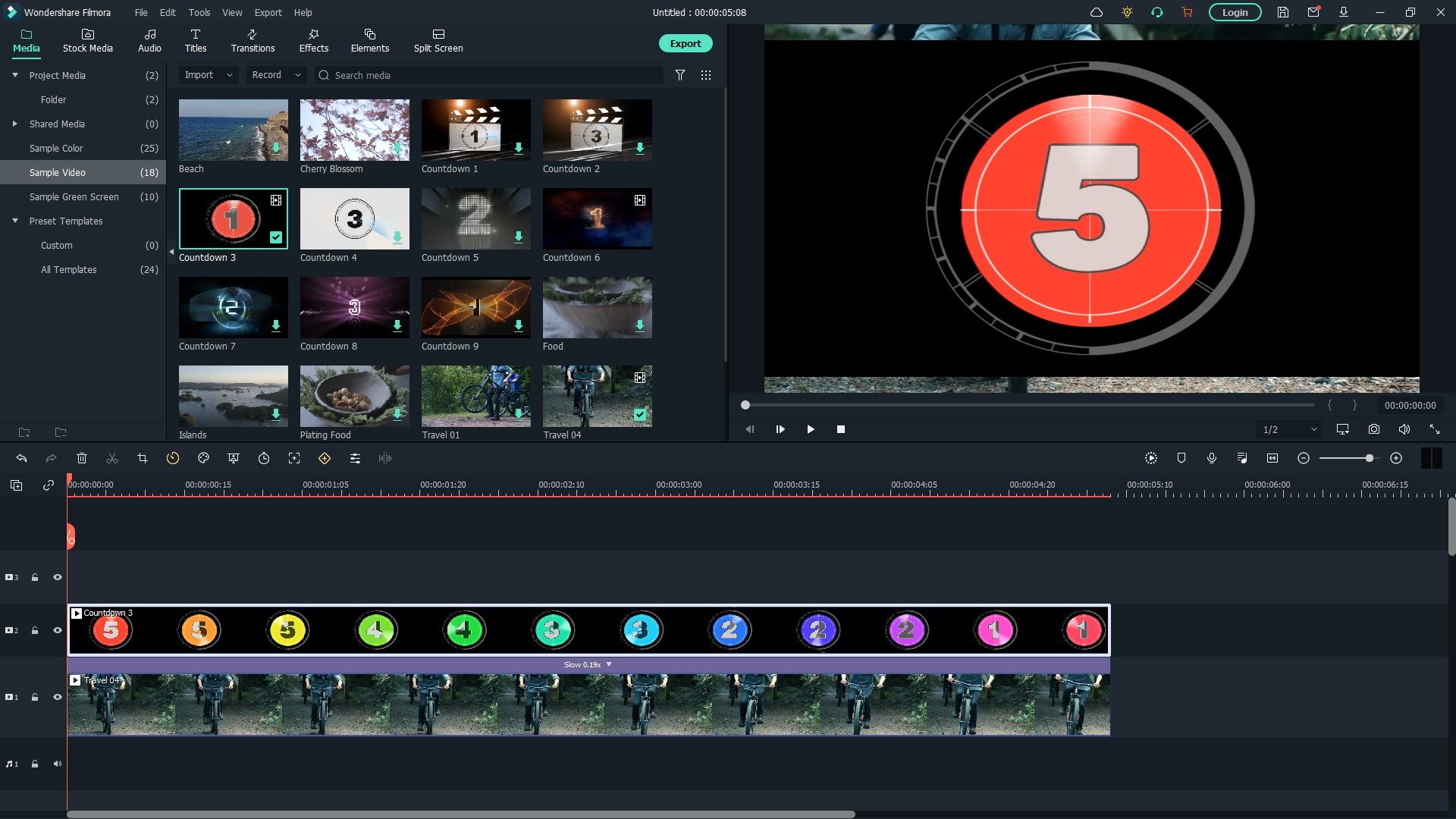Viewport: 1456px width, 819px height.
Task: Click the Login button
Action: pos(1235,12)
